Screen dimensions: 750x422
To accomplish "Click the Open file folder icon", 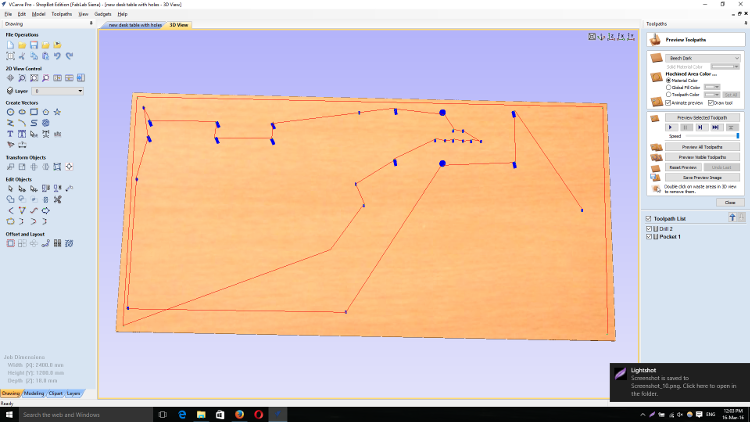I will coord(22,45).
